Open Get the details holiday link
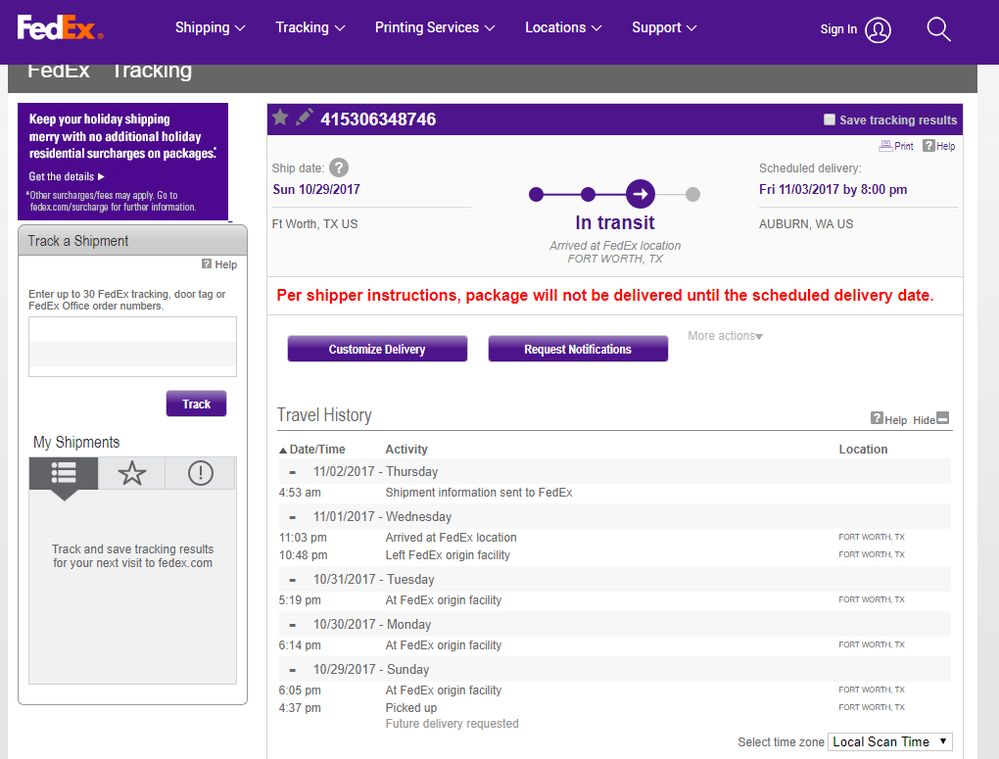The width and height of the screenshot is (999, 759). (66, 177)
